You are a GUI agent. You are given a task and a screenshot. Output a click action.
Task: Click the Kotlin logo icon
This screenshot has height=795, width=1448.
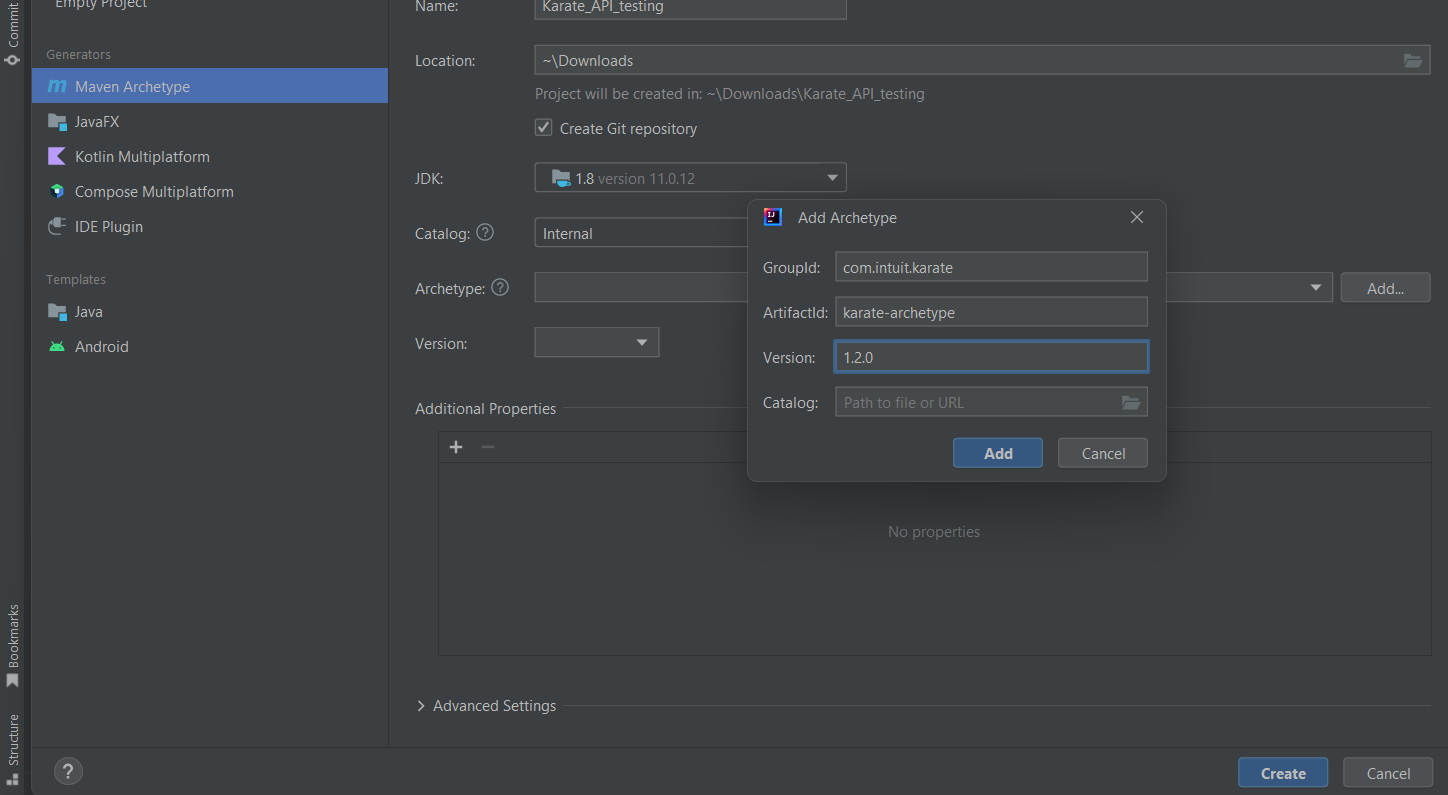click(x=57, y=156)
